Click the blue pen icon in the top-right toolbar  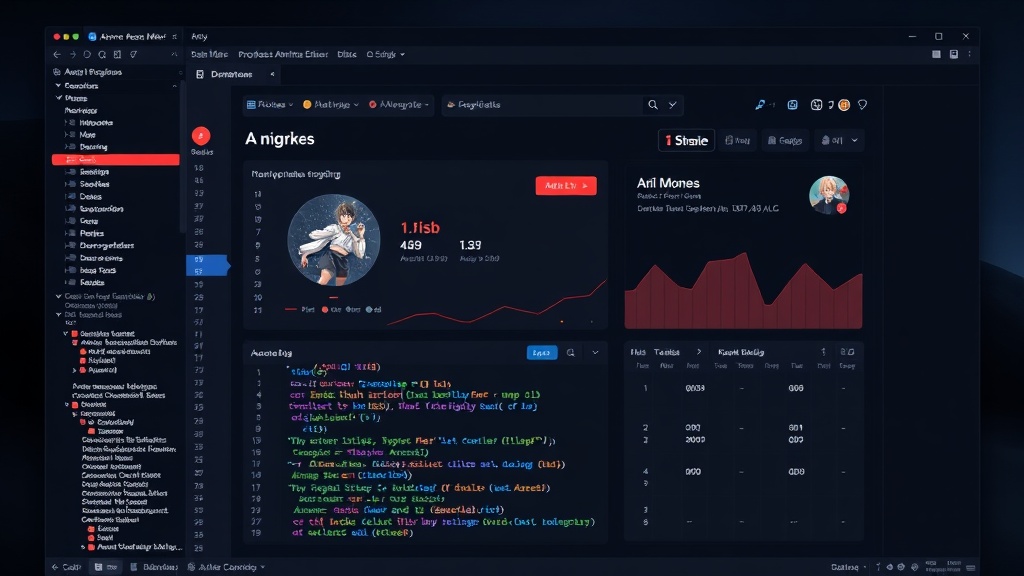(x=760, y=104)
